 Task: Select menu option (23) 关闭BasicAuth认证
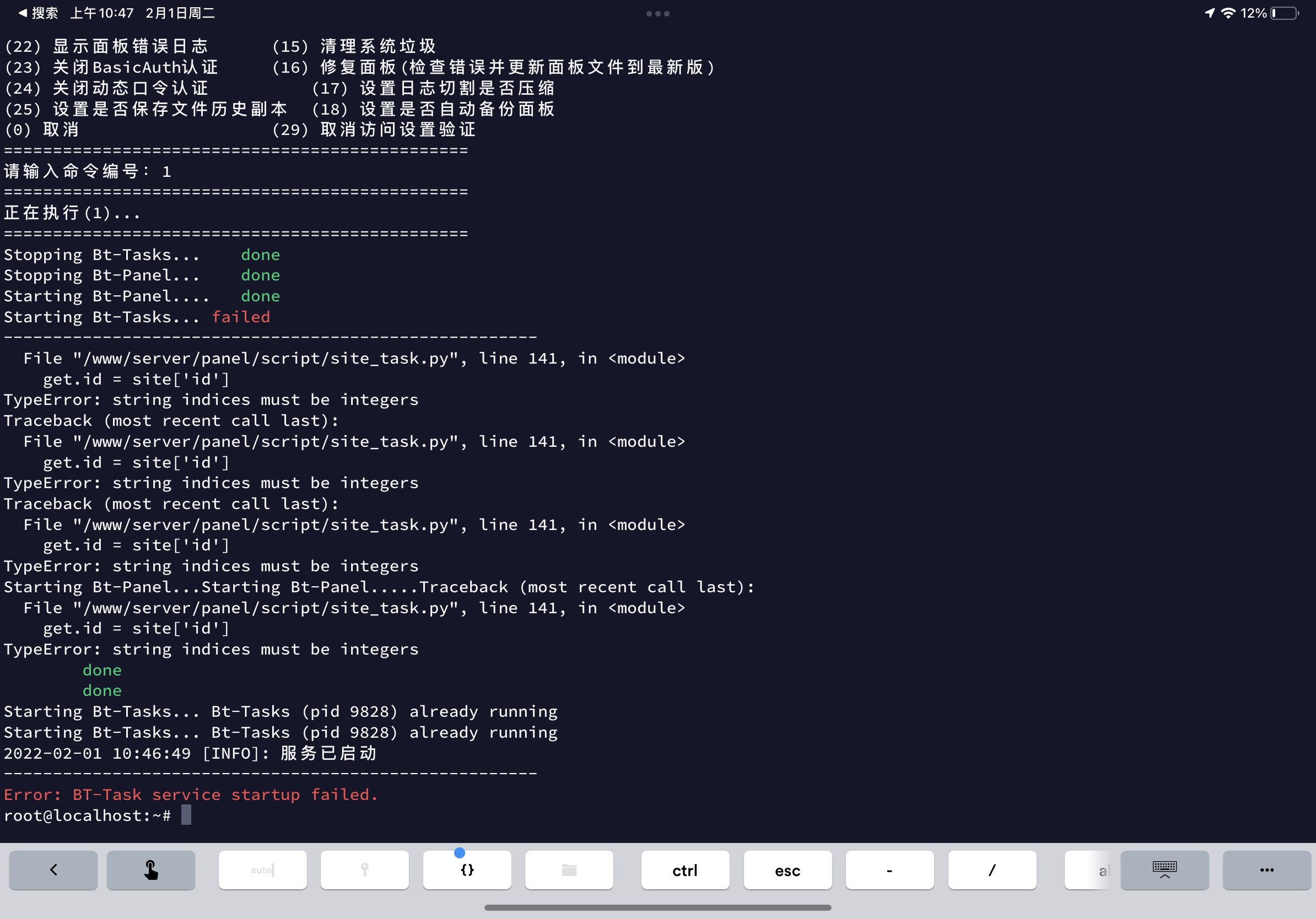[111, 68]
